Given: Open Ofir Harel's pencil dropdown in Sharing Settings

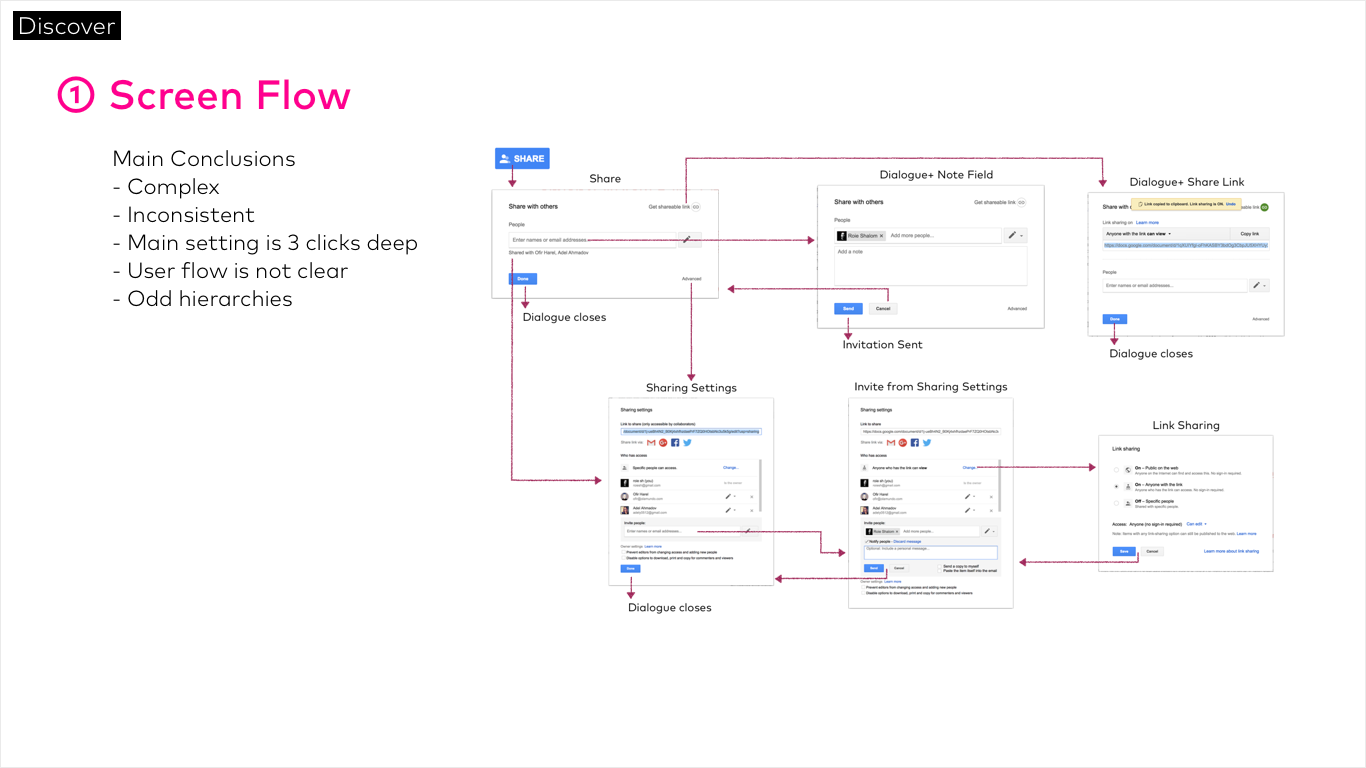Looking at the screenshot, I should 730,497.
